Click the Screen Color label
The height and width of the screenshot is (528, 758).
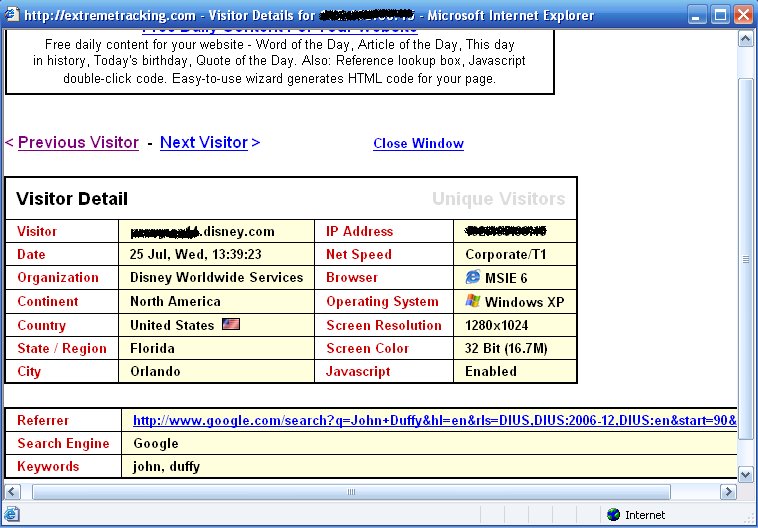(x=367, y=348)
